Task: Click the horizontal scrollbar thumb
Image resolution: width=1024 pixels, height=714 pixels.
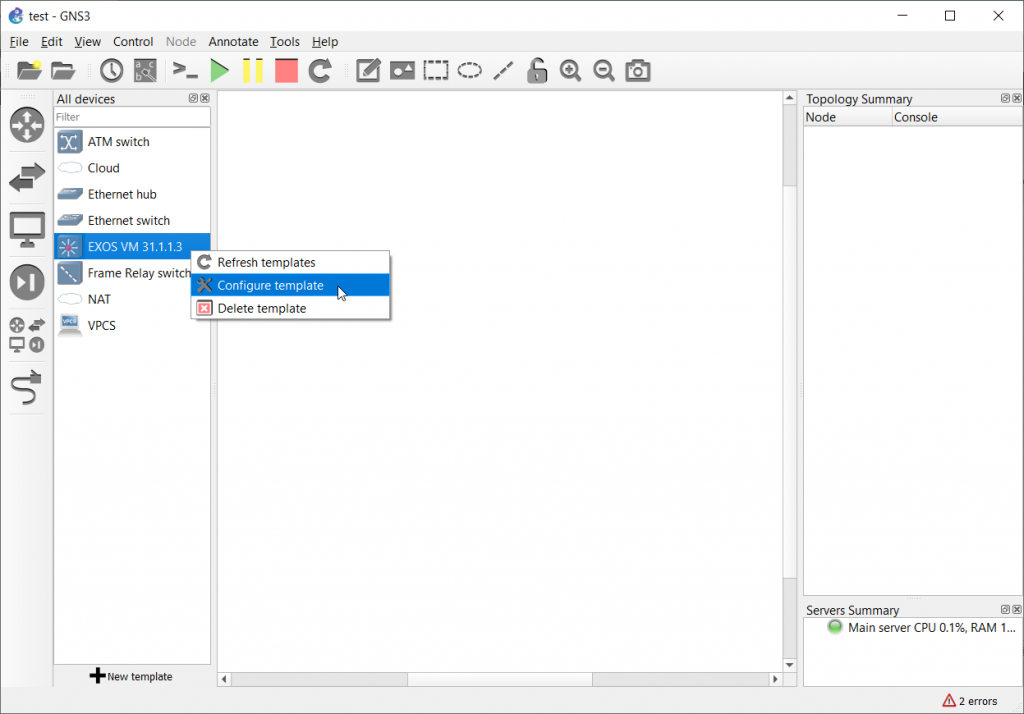Action: click(500, 679)
